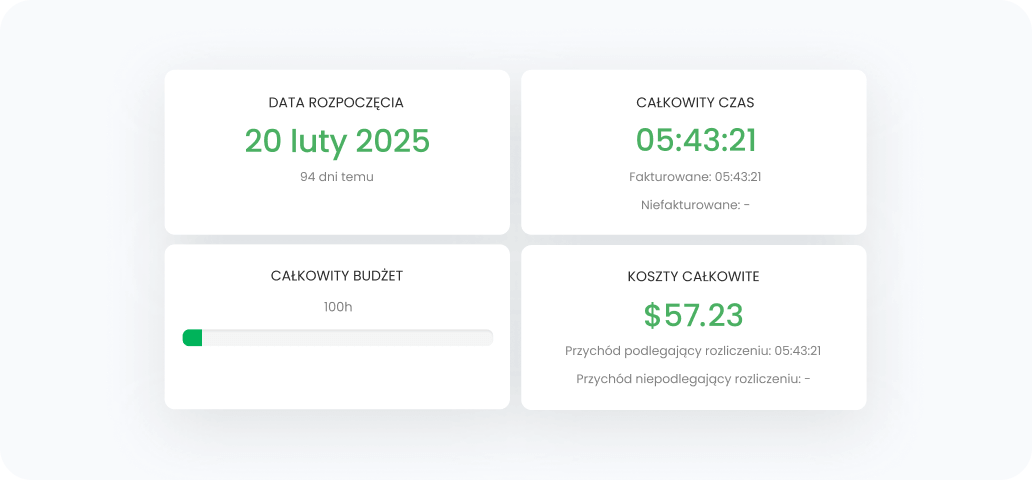
Task: Click the DATA ROZPOCZĘCIA heading
Action: (x=337, y=102)
